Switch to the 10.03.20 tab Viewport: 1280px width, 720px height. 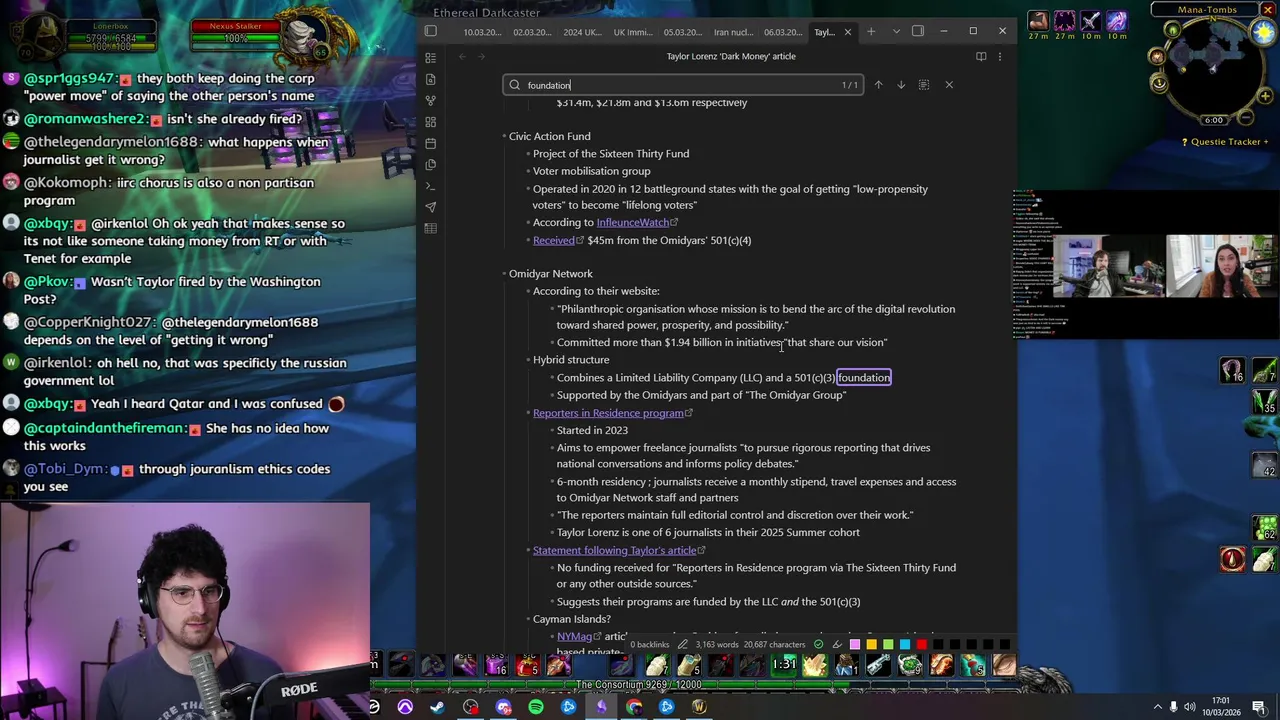(482, 32)
